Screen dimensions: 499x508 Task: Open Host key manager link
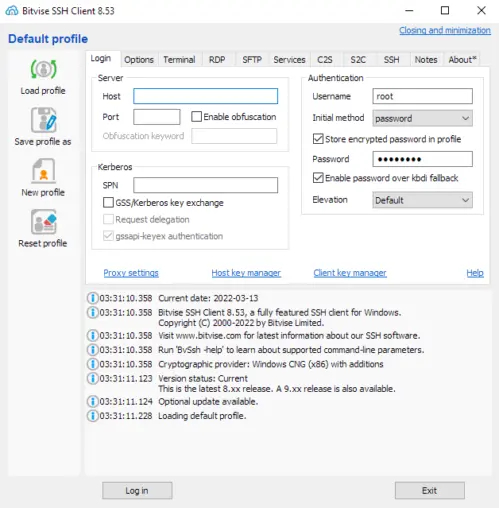(246, 273)
